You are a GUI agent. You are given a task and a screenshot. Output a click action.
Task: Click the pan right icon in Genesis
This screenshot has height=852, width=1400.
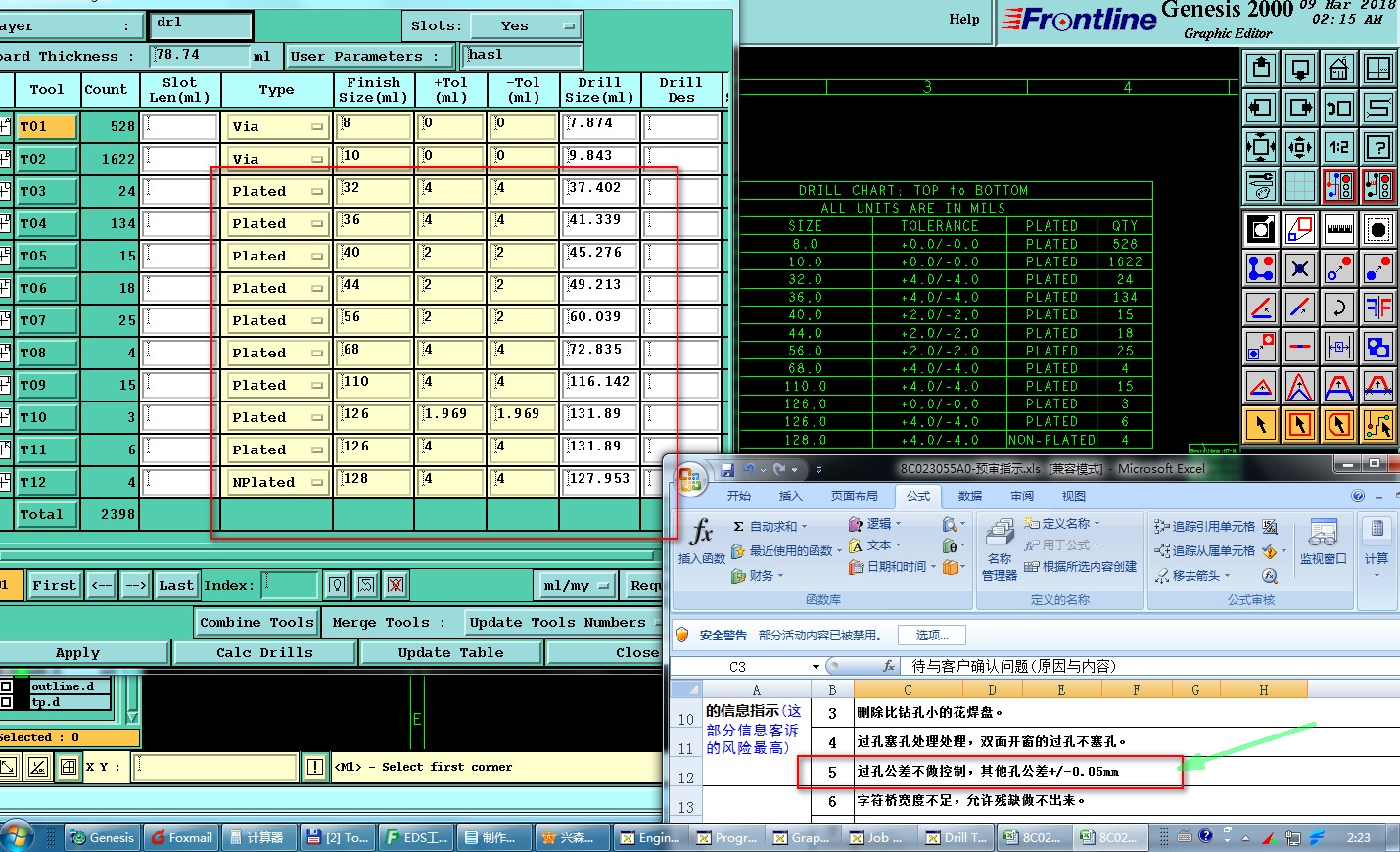[x=1300, y=108]
